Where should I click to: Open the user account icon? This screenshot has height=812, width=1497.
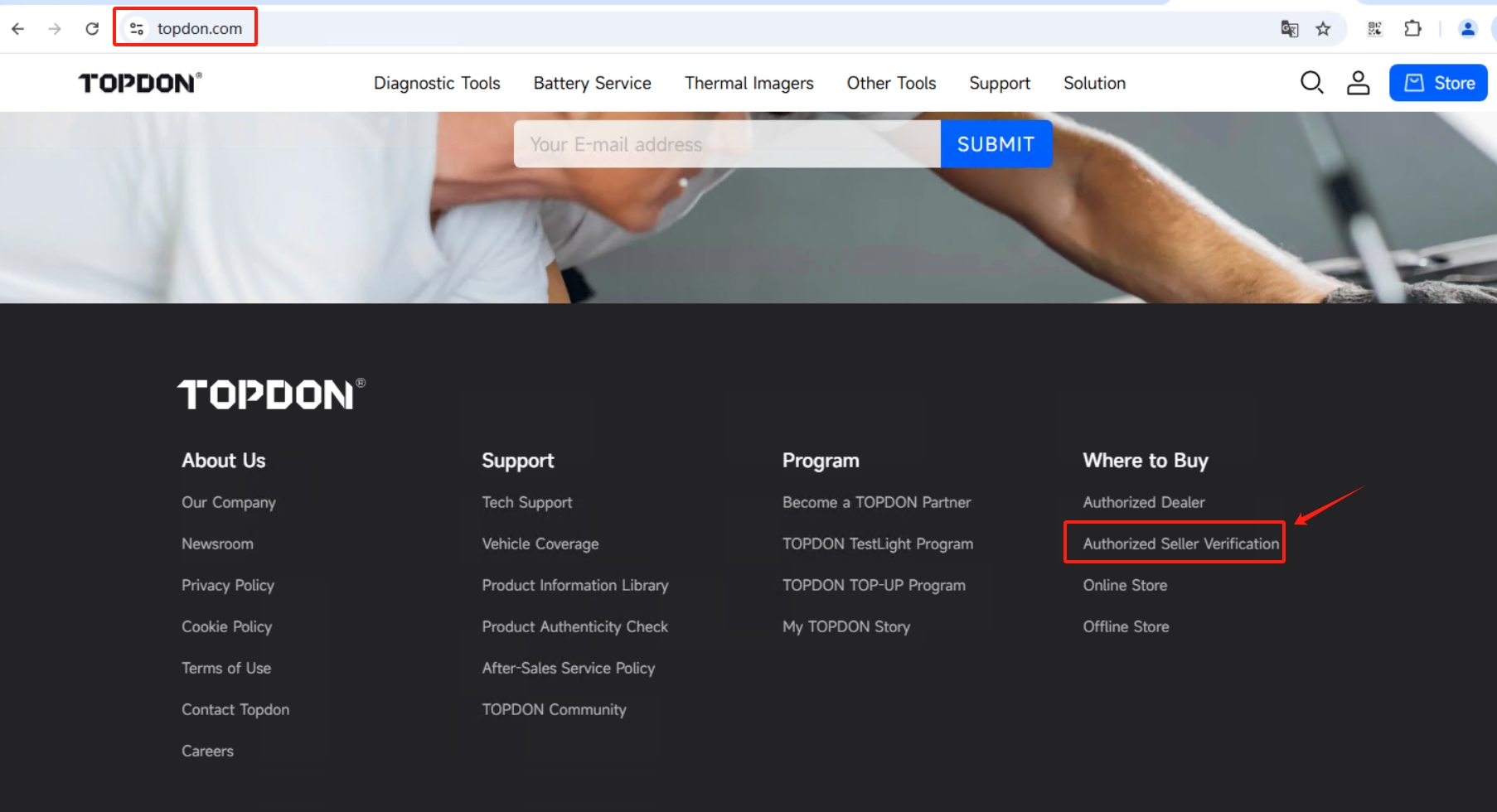[1358, 83]
